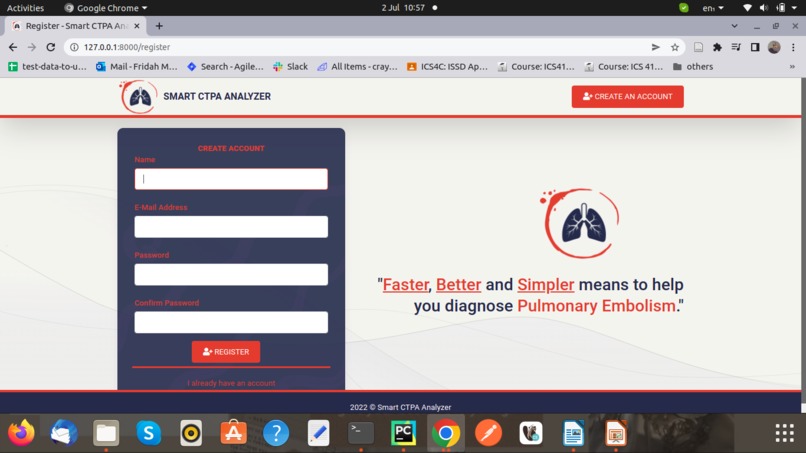Open the Chrome profile avatar
This screenshot has width=806, height=453.
coord(774,47)
